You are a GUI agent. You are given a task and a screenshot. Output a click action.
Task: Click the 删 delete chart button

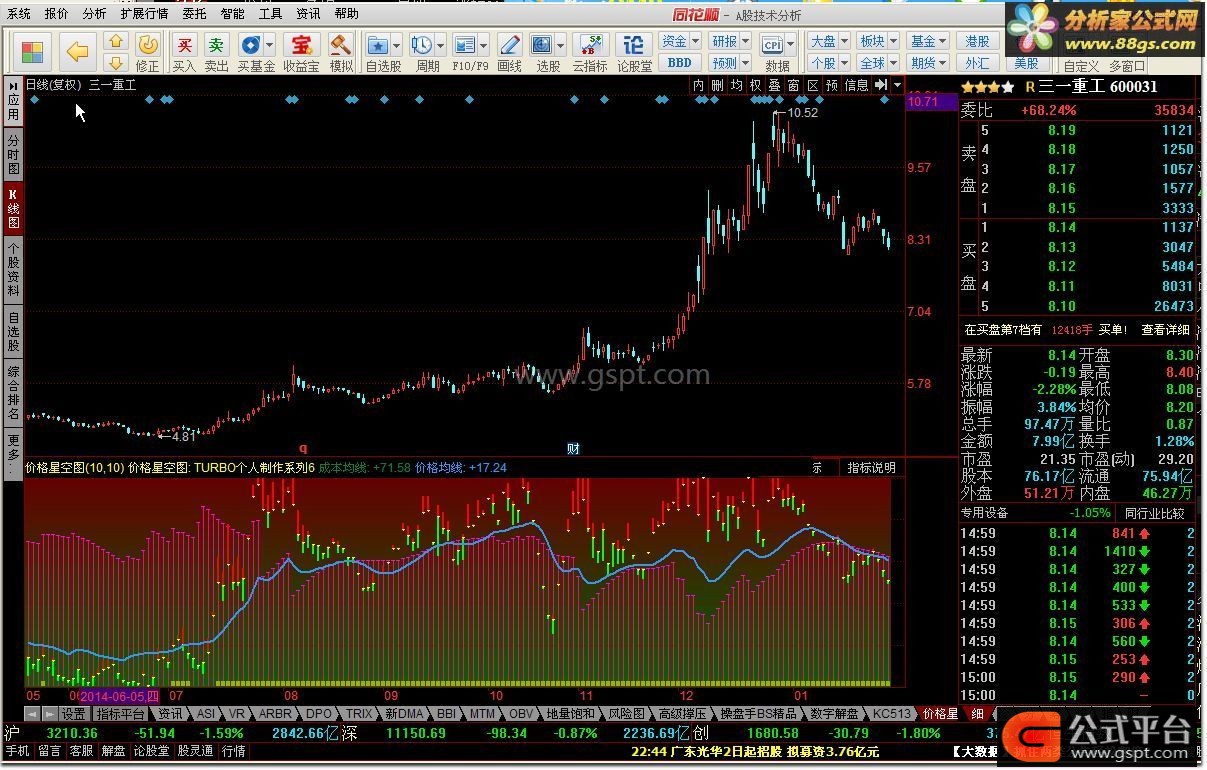pos(718,85)
